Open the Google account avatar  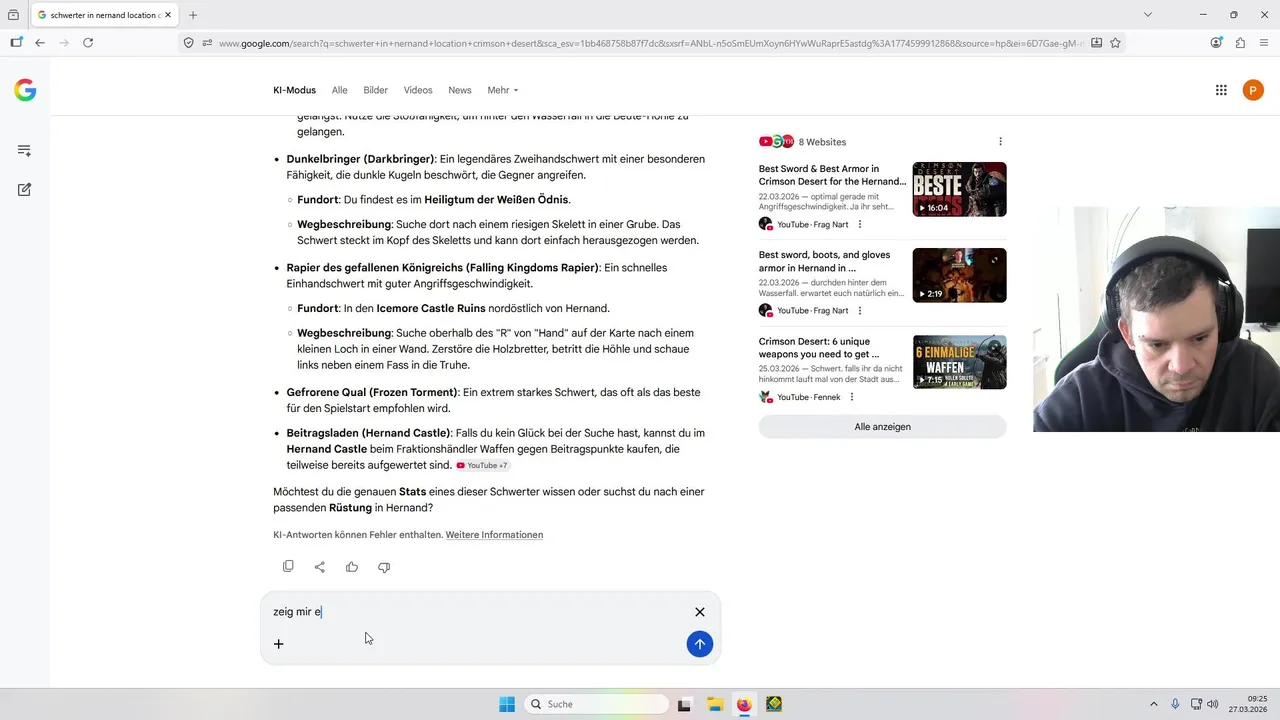pos(1253,90)
